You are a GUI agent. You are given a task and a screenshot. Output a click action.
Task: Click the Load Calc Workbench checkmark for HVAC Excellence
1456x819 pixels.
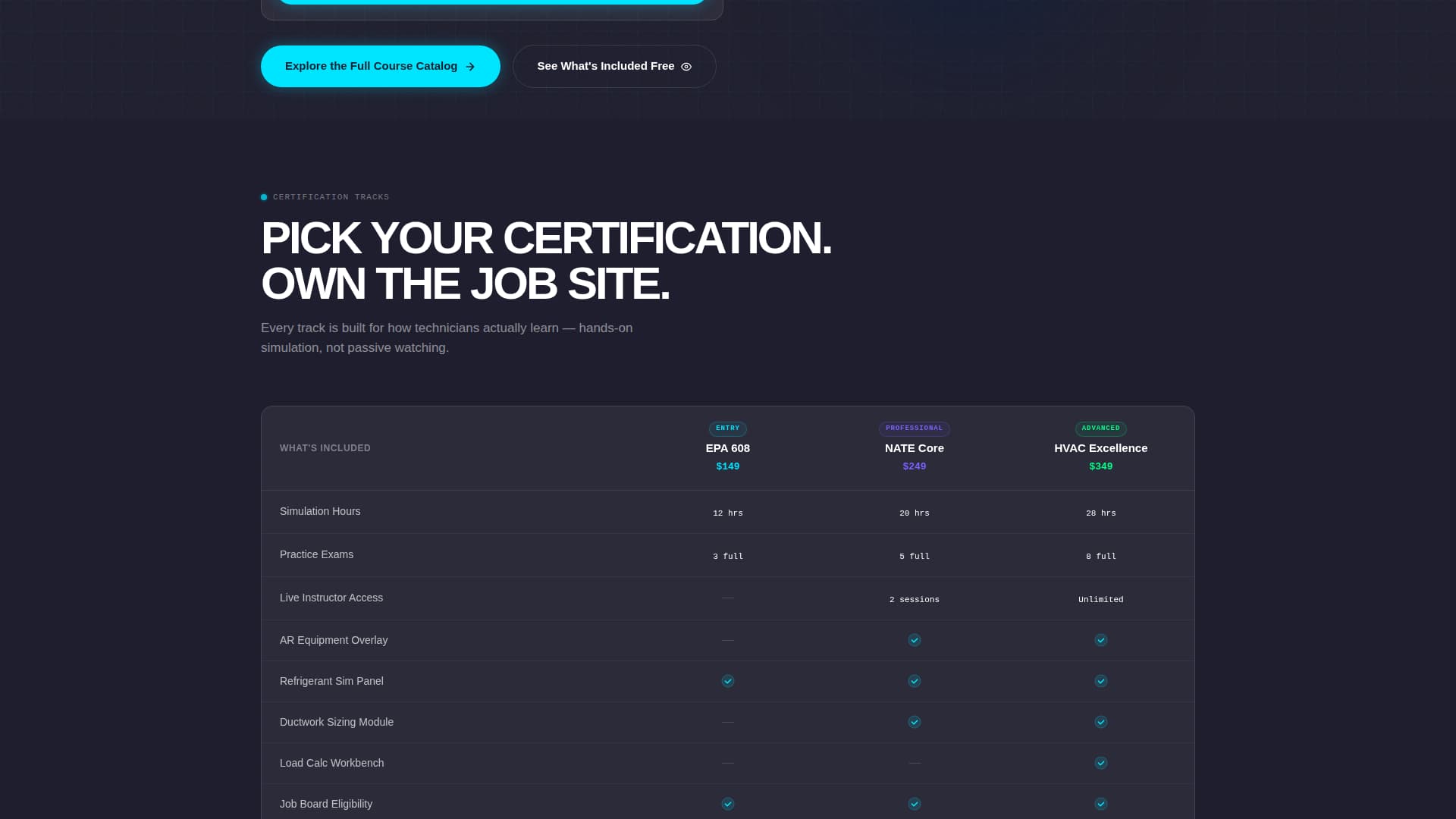1100,763
